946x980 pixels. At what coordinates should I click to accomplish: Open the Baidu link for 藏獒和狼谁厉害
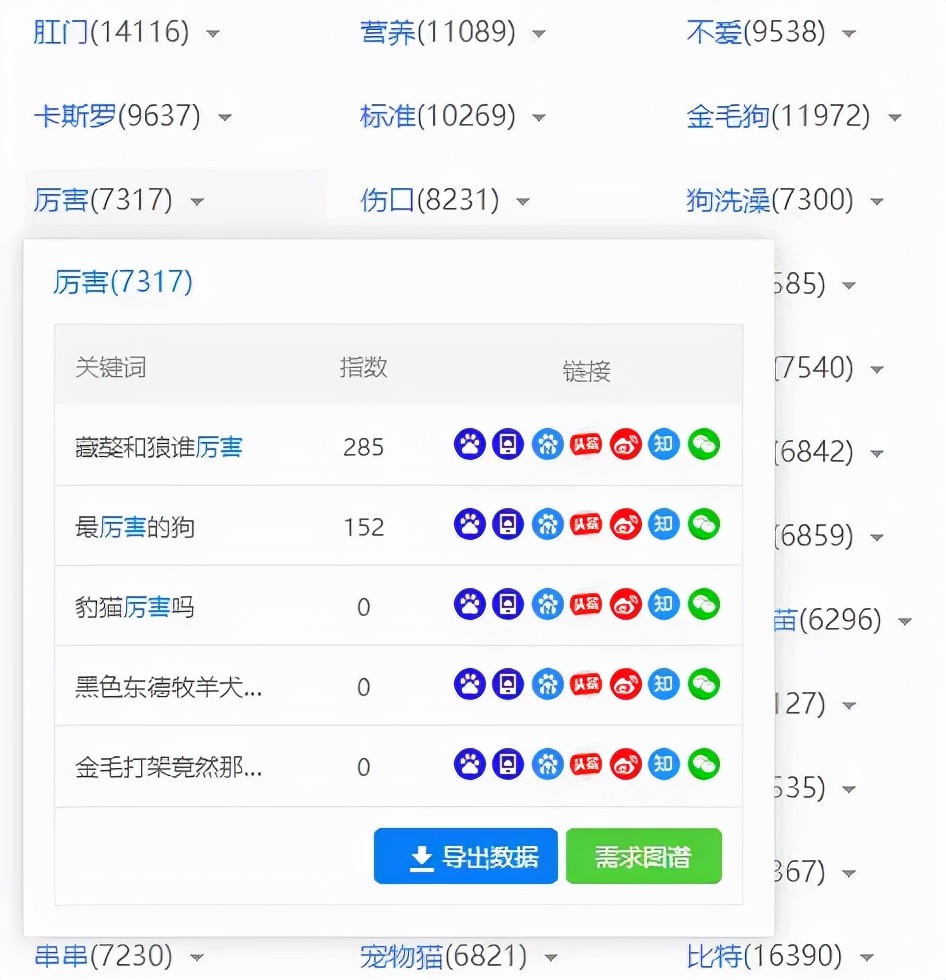pyautogui.click(x=469, y=443)
